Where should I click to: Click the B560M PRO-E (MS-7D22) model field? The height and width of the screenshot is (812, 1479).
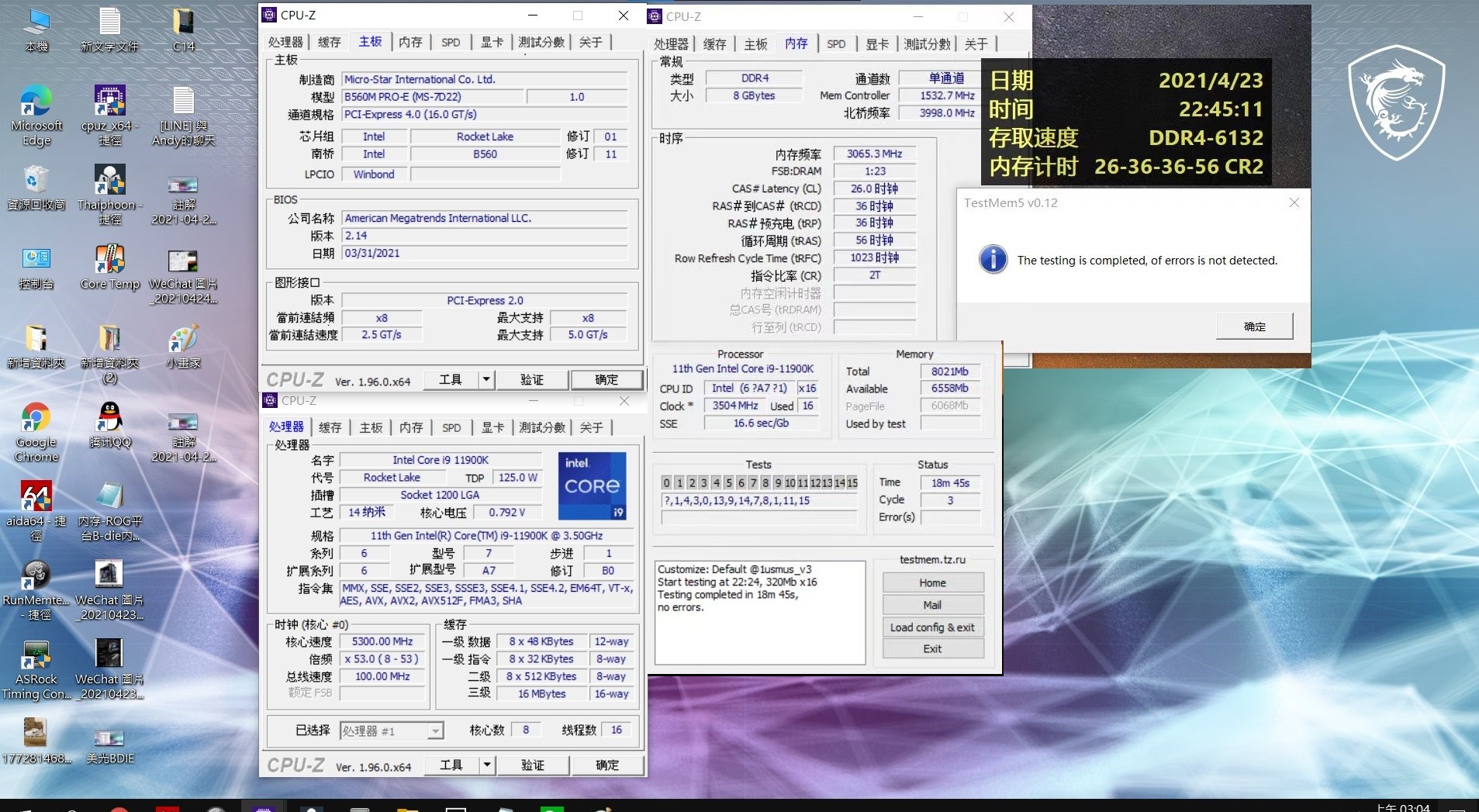pyautogui.click(x=433, y=97)
